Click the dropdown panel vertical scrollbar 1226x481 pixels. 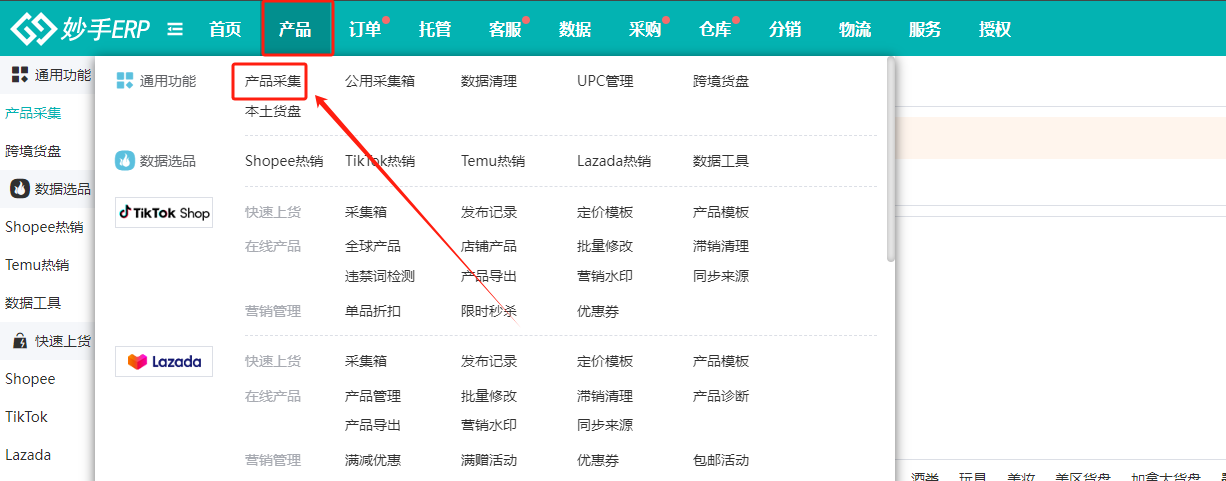point(890,160)
